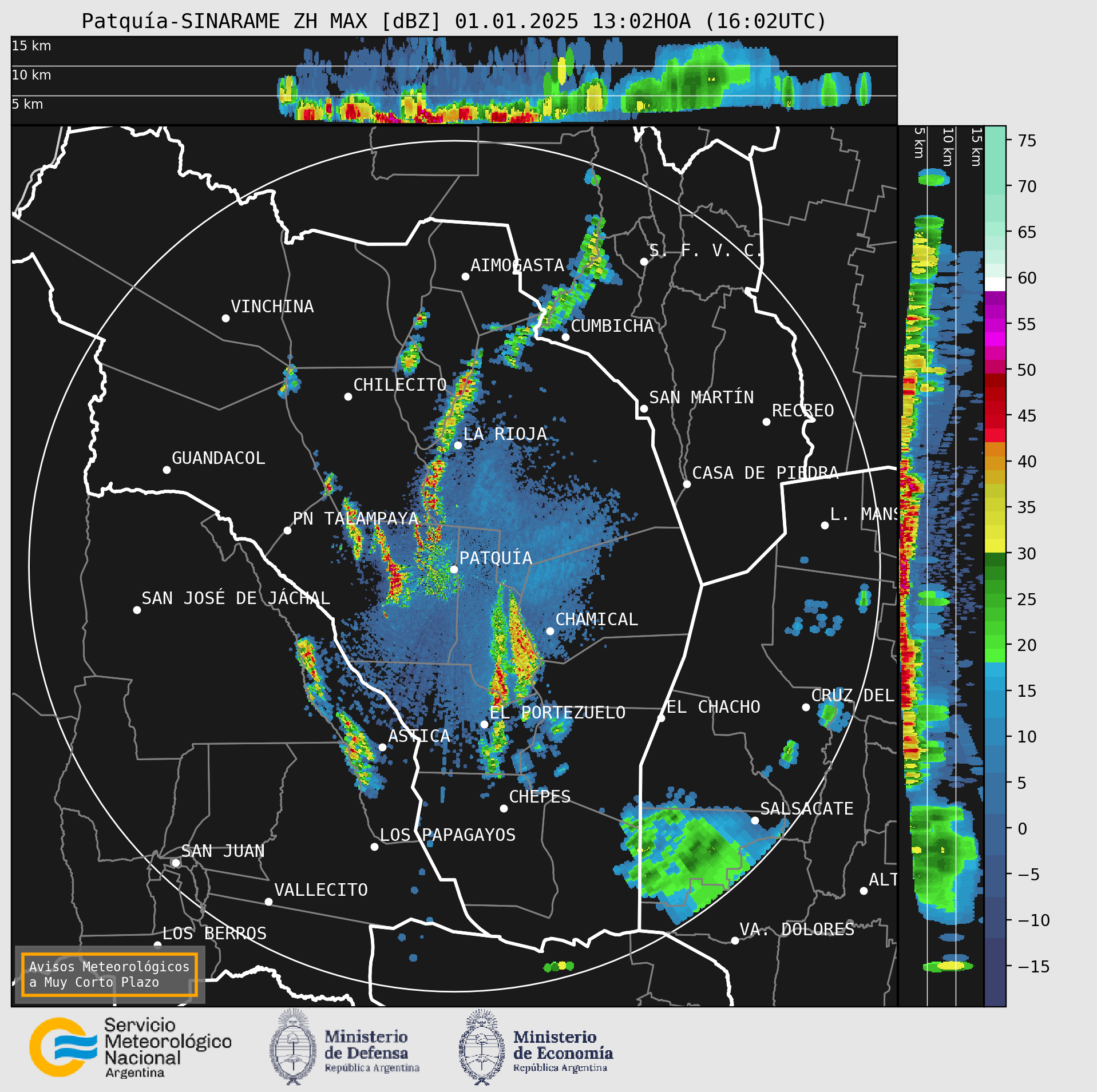
Task: Click the EL CHACHO label
Action: [x=714, y=707]
